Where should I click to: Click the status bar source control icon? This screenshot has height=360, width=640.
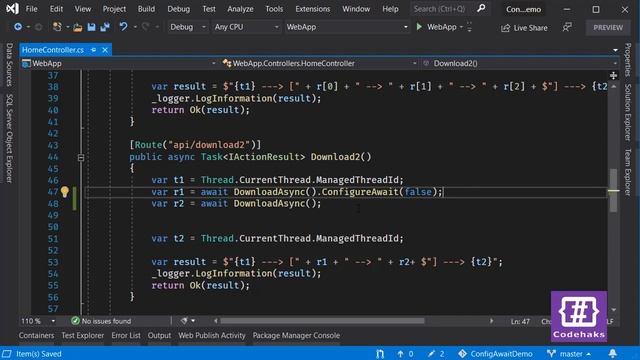pyautogui.click(x=380, y=354)
